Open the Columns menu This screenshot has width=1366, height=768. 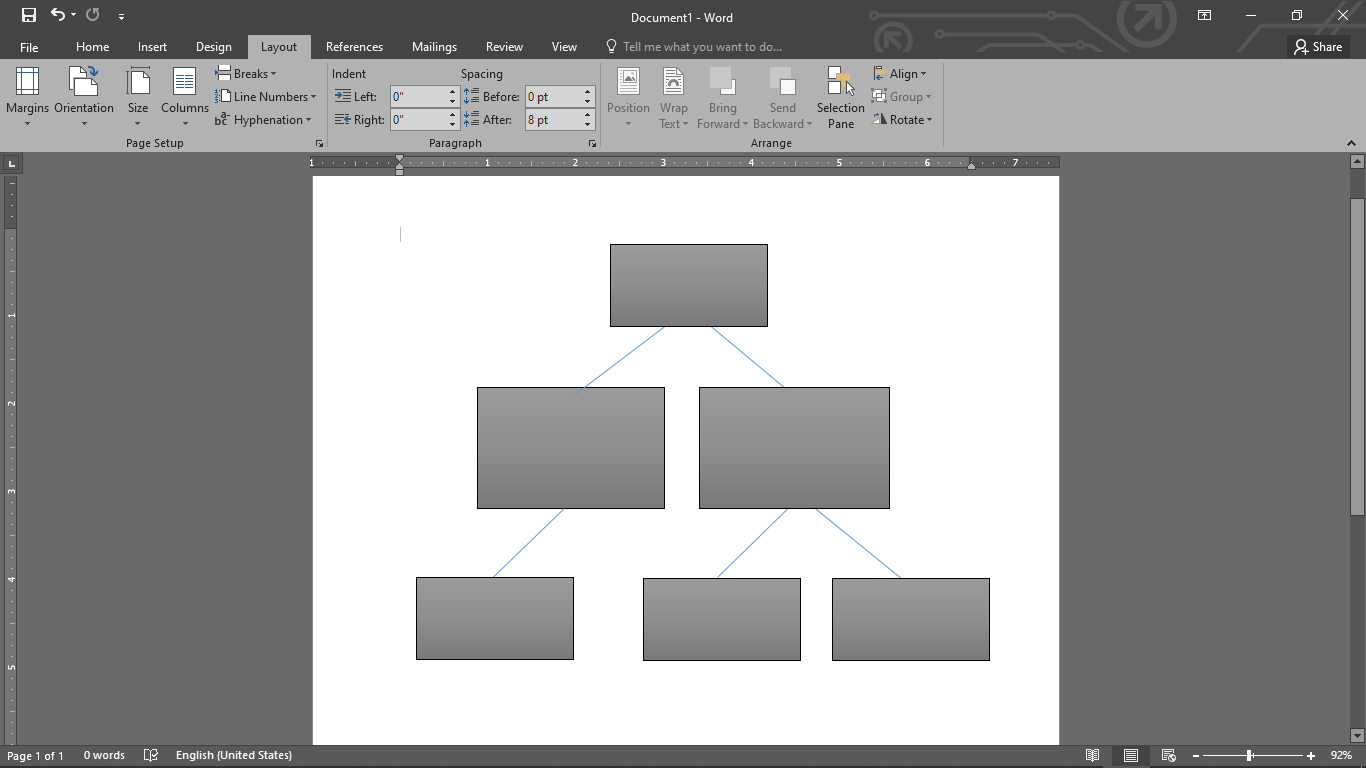[185, 97]
